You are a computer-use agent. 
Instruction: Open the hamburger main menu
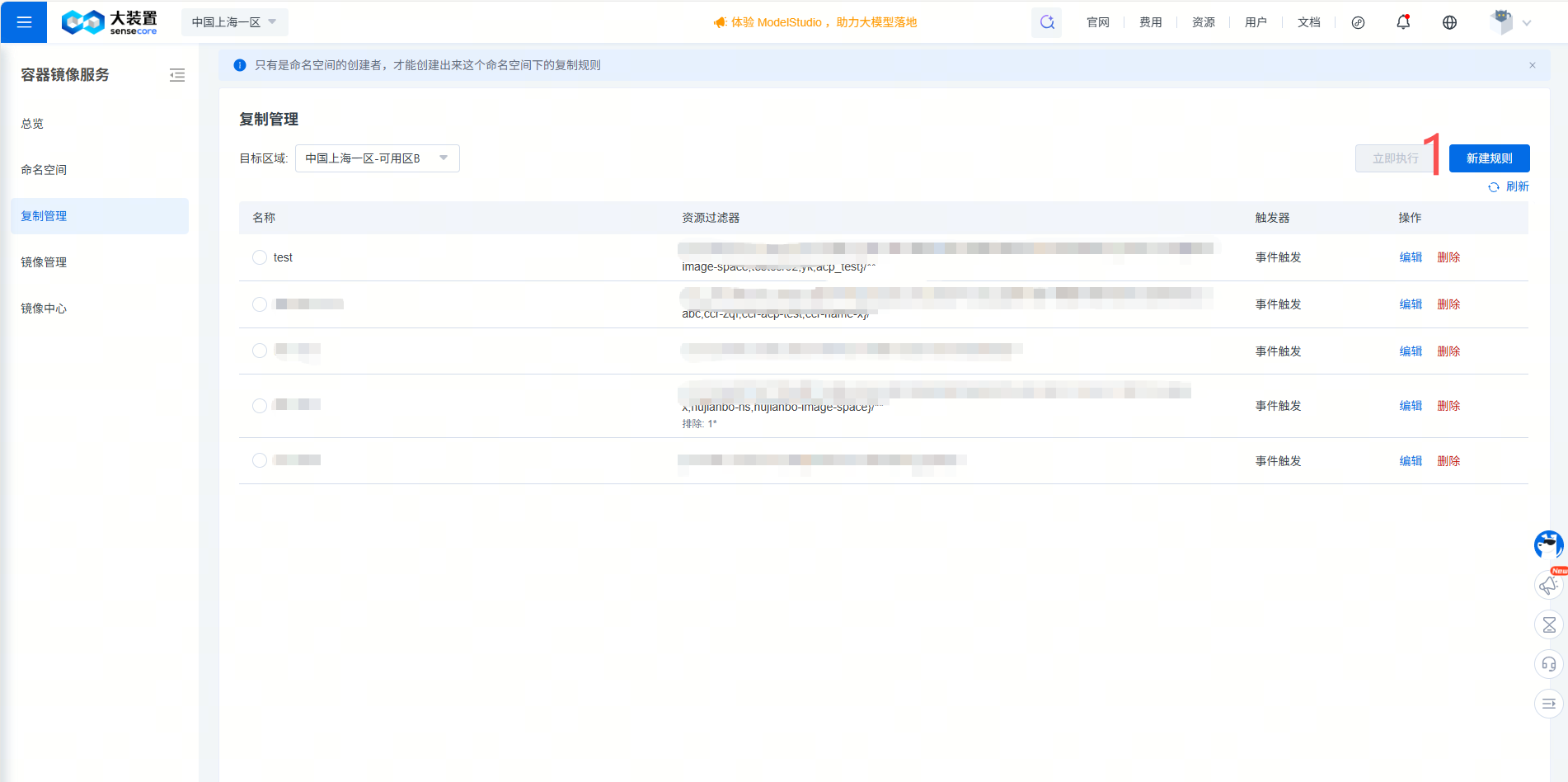[24, 22]
